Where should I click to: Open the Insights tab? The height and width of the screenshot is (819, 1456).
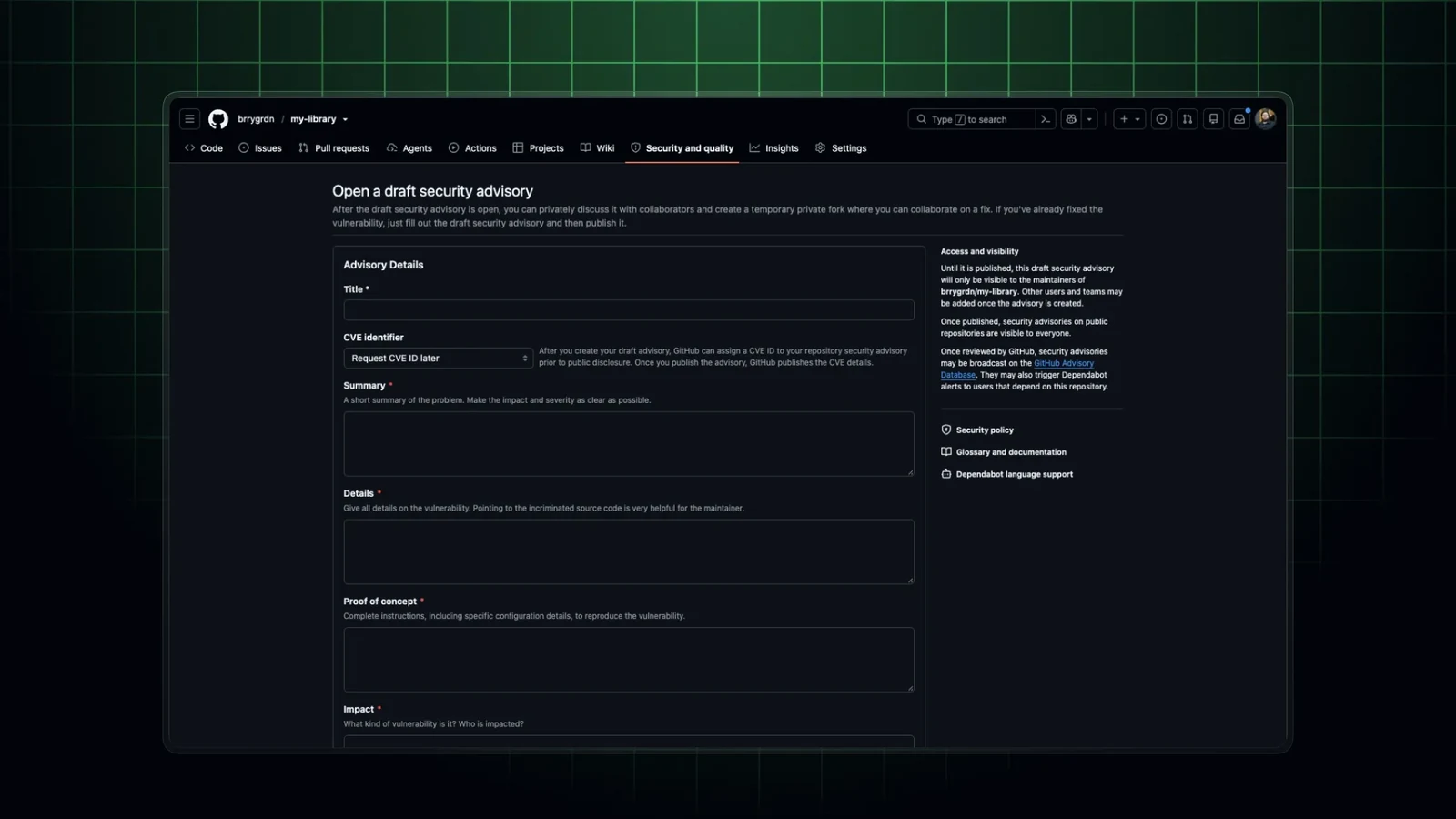tap(773, 148)
